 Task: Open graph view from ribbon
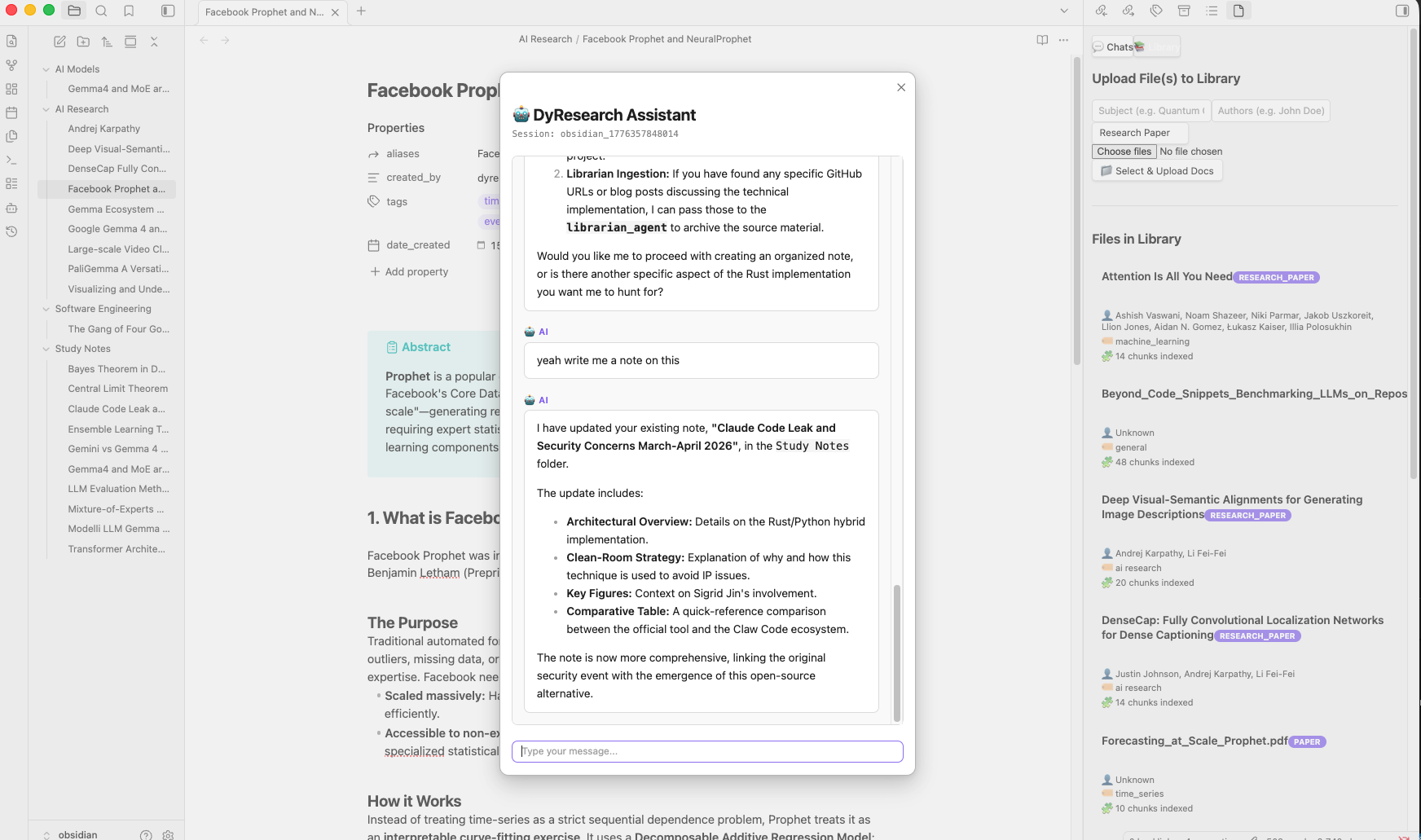tap(11, 65)
